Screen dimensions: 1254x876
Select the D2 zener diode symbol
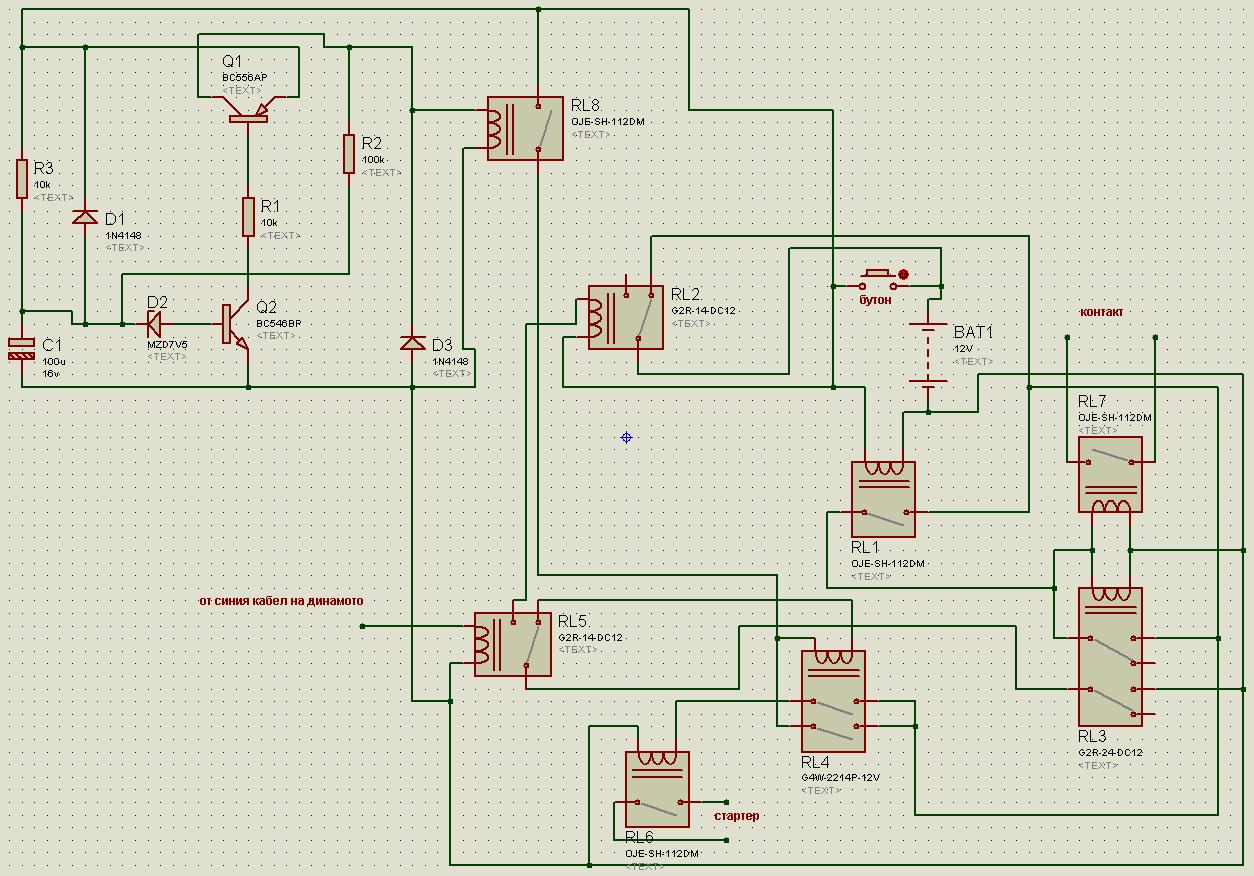point(155,323)
